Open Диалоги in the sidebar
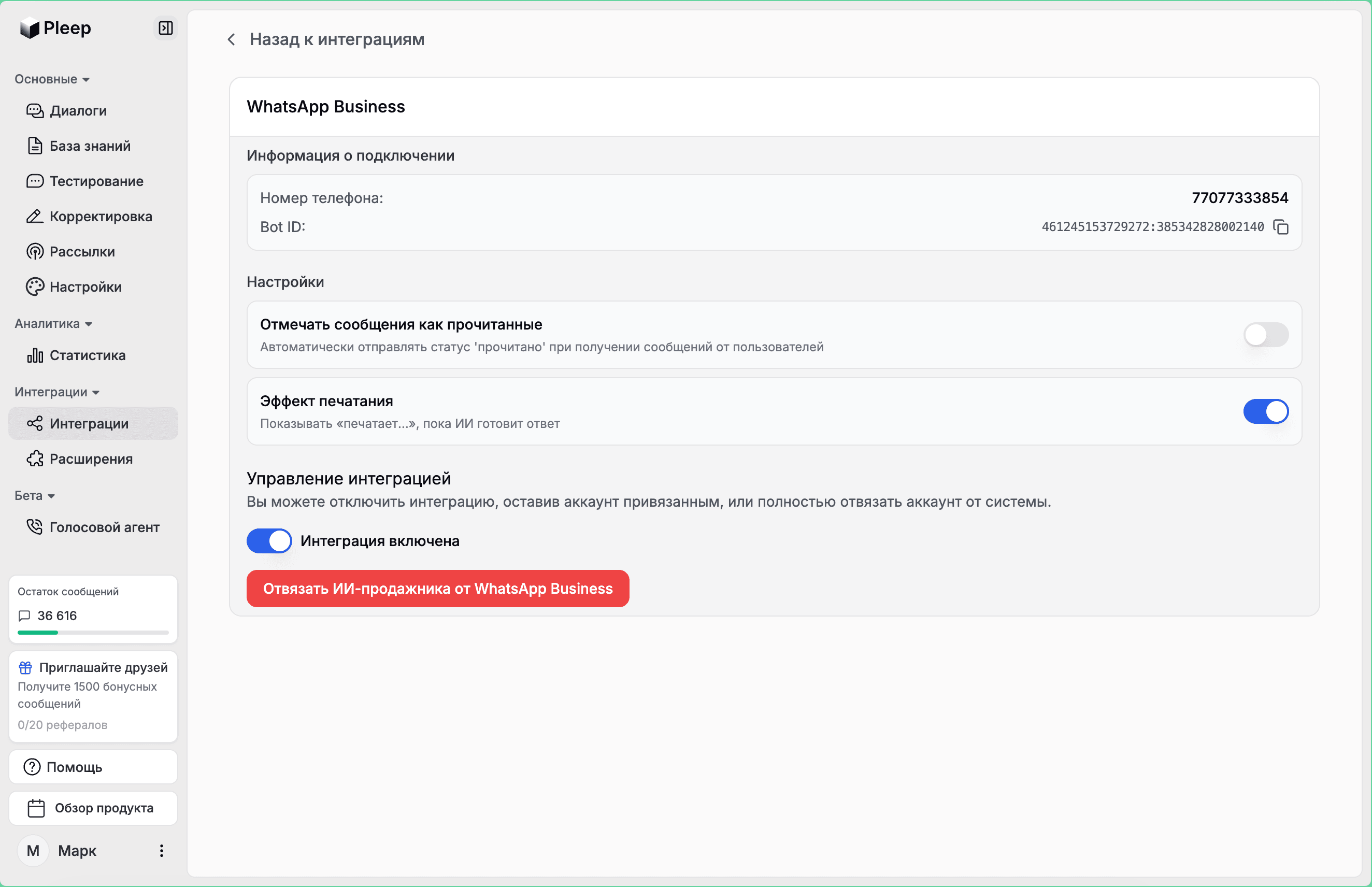The image size is (1372, 887). [93, 110]
